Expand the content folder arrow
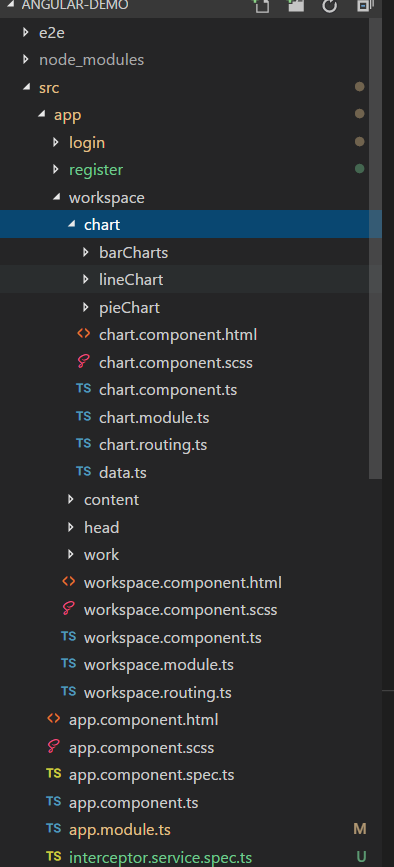Screen dimensions: 394x867 pyautogui.click(x=70, y=499)
